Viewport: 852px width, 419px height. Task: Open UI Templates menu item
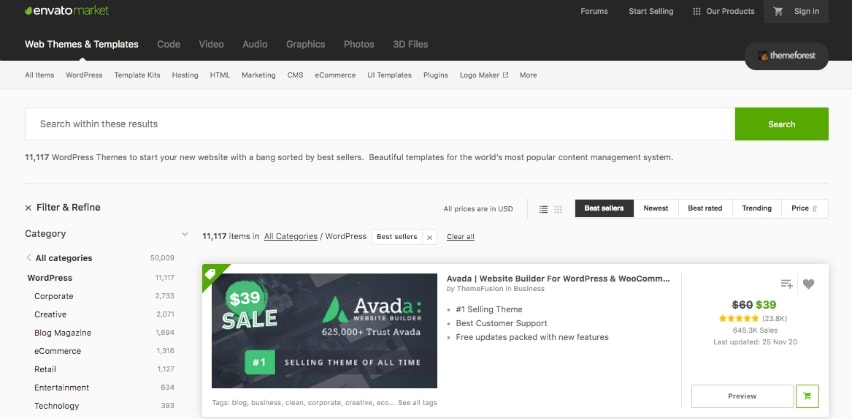click(x=389, y=75)
